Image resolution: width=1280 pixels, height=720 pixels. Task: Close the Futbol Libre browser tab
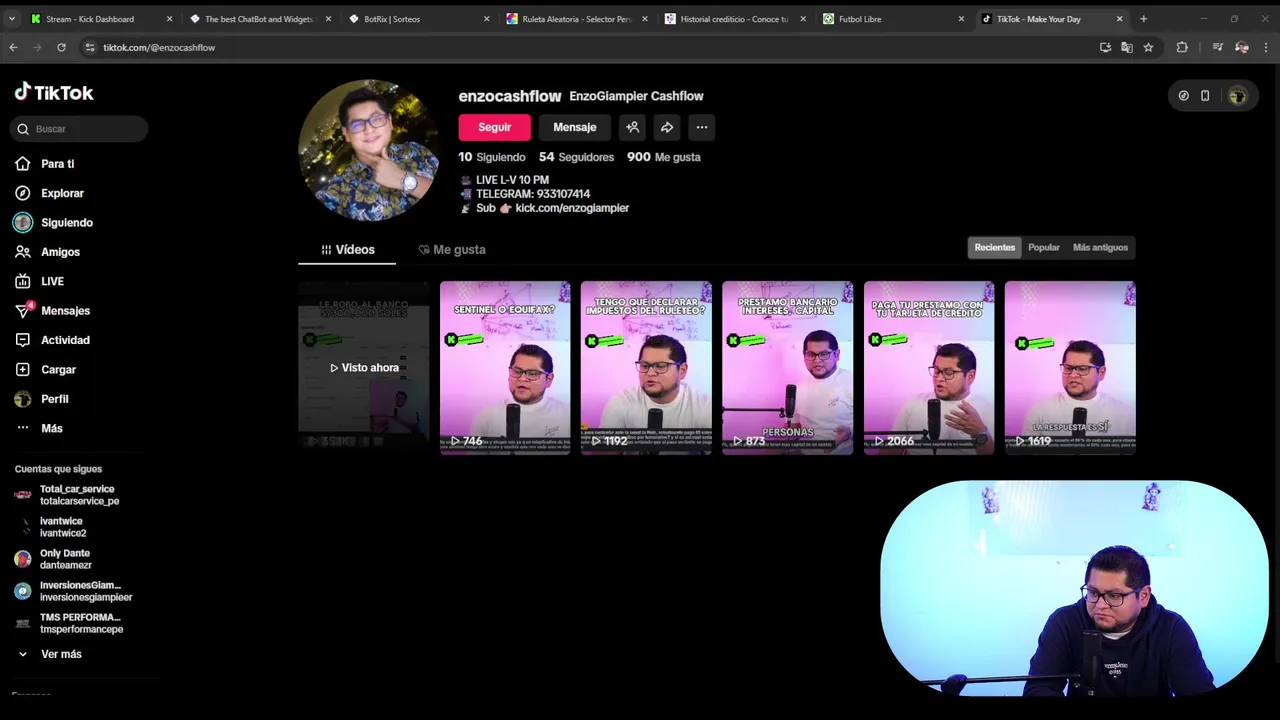click(961, 19)
